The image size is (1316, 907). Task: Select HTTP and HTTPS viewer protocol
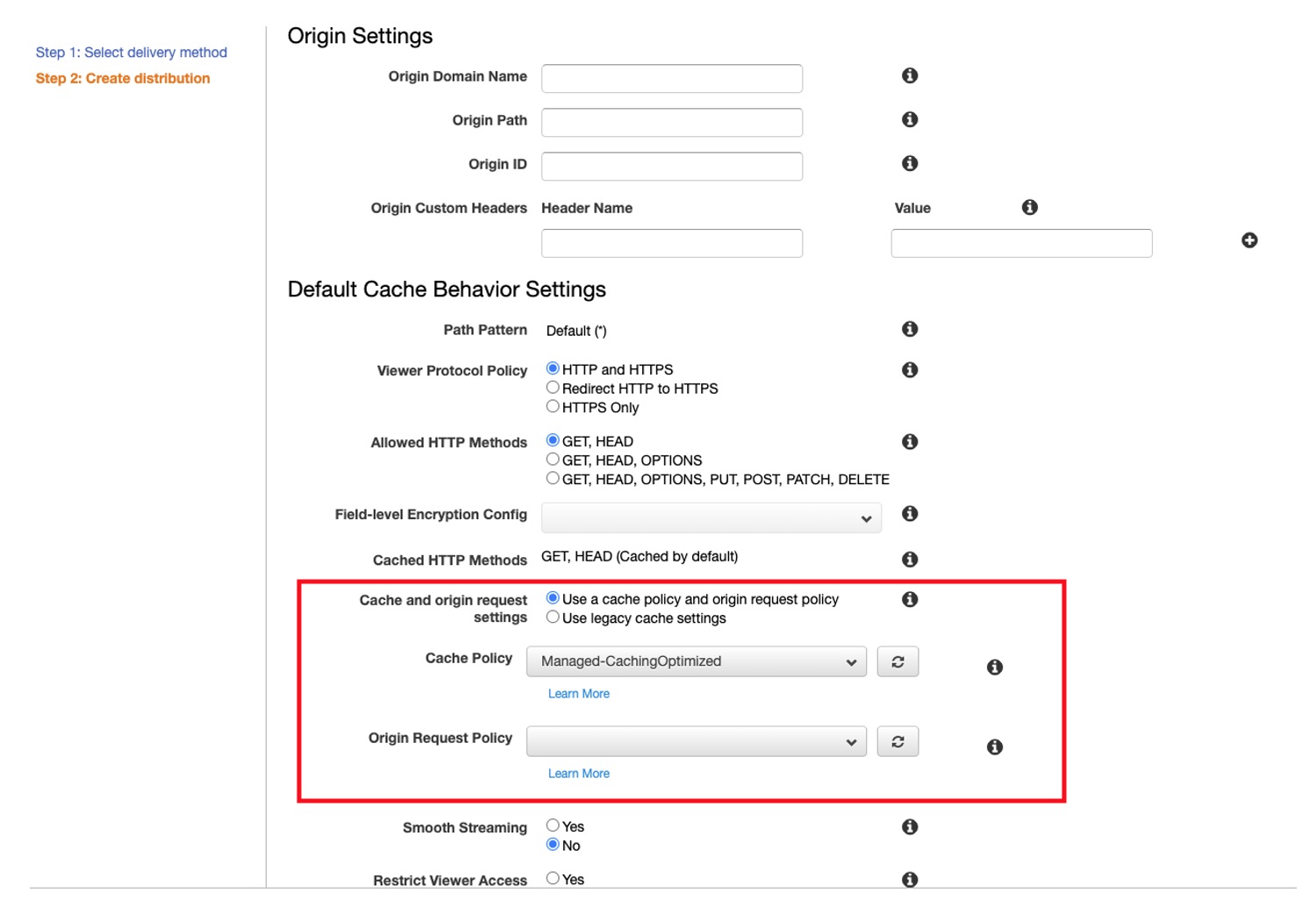[553, 368]
